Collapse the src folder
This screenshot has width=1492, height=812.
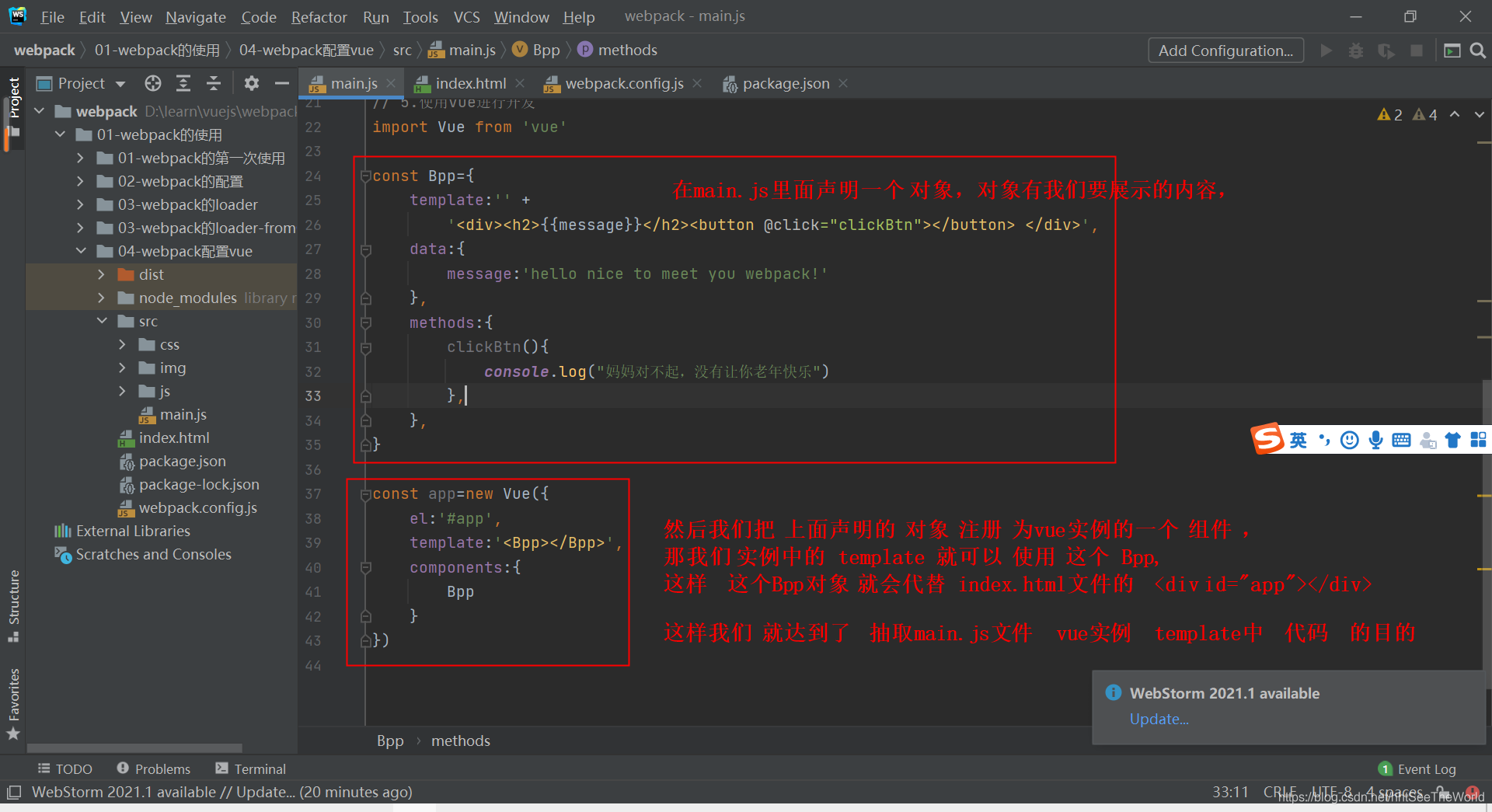(x=101, y=321)
